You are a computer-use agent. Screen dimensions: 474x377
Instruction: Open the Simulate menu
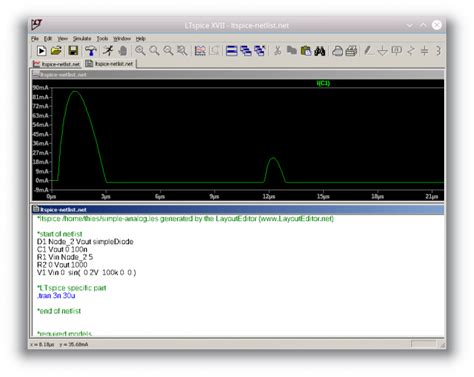[82, 39]
